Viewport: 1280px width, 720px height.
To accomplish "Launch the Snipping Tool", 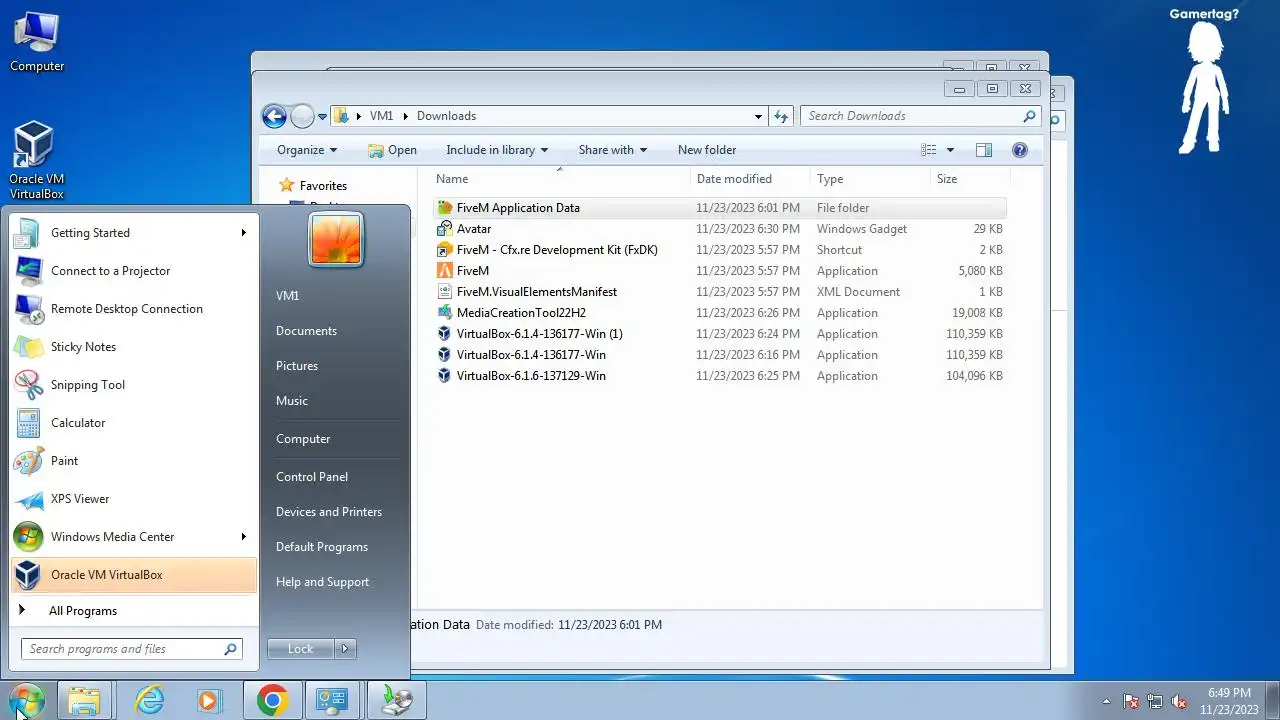I will tap(133, 385).
